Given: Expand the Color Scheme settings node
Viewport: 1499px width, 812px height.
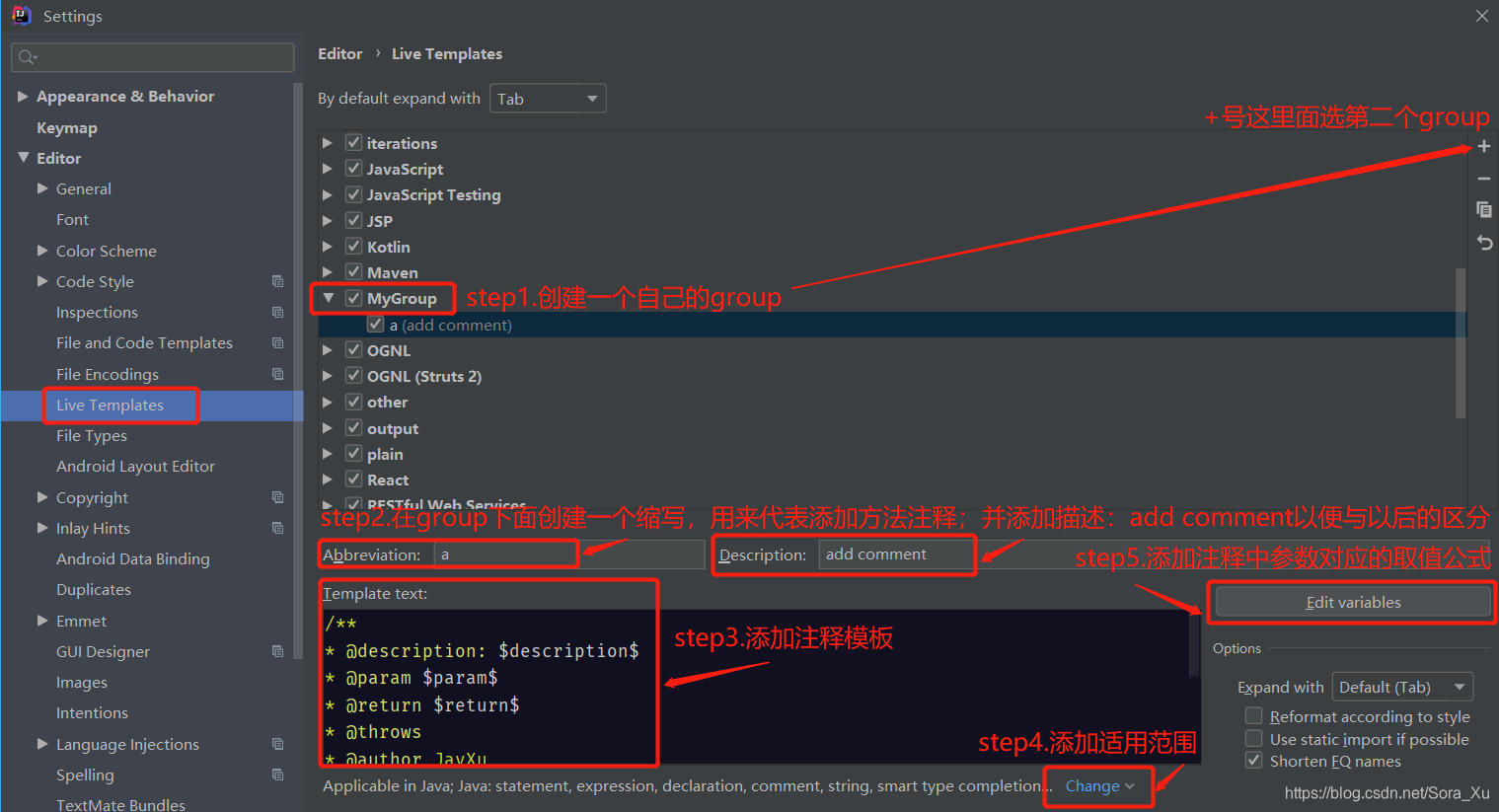Looking at the screenshot, I should pos(42,251).
